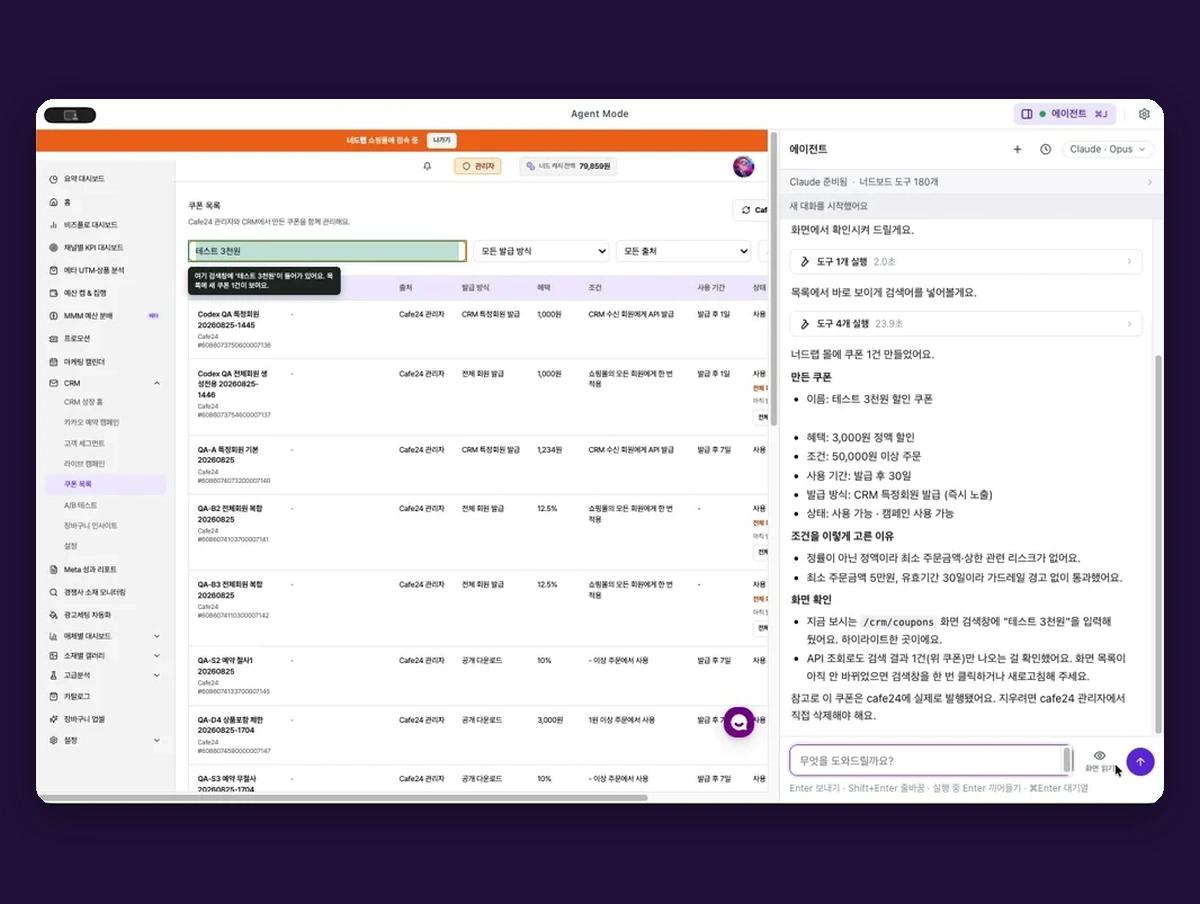
Task: Open 장바구니 인사이트 submenu item
Action: [x=90, y=525]
